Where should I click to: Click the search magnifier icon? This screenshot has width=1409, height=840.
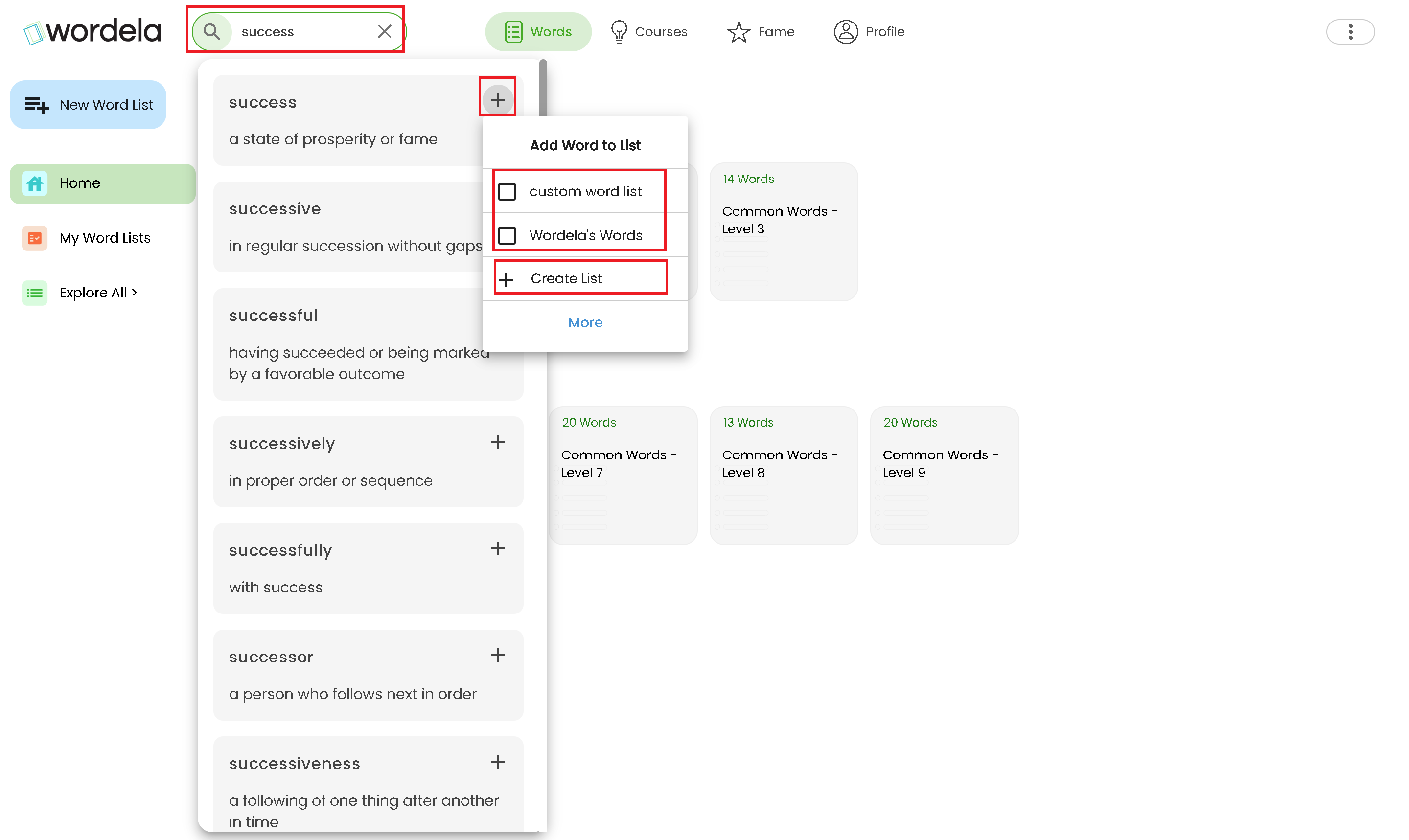212,32
